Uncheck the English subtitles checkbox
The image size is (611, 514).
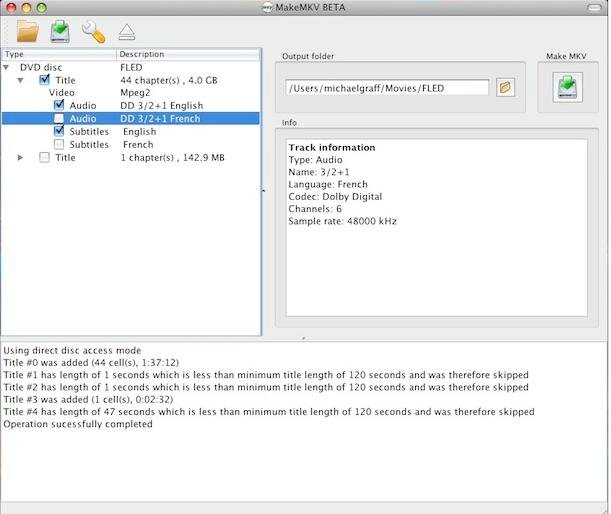coord(59,131)
